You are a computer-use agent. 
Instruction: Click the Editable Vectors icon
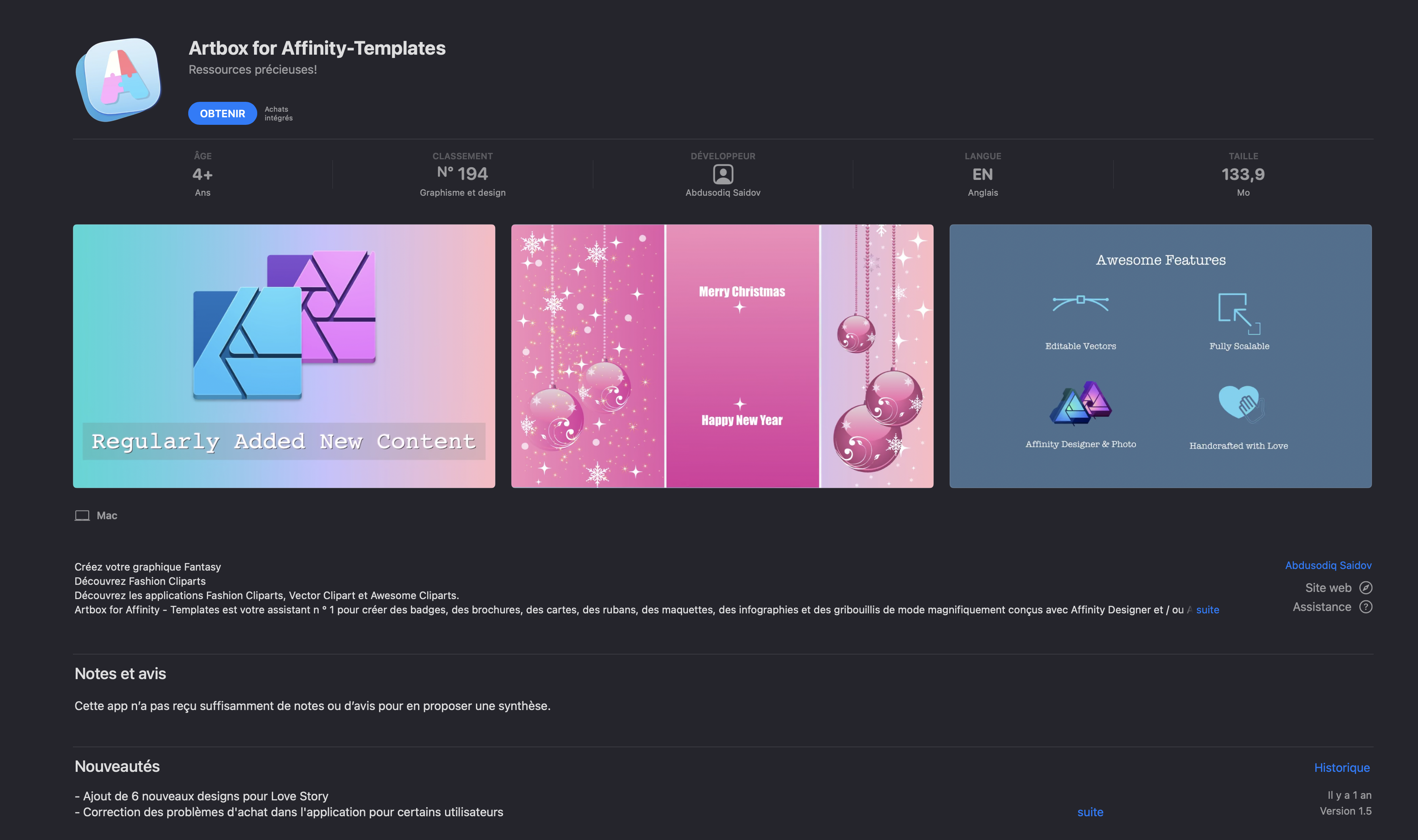pyautogui.click(x=1080, y=304)
